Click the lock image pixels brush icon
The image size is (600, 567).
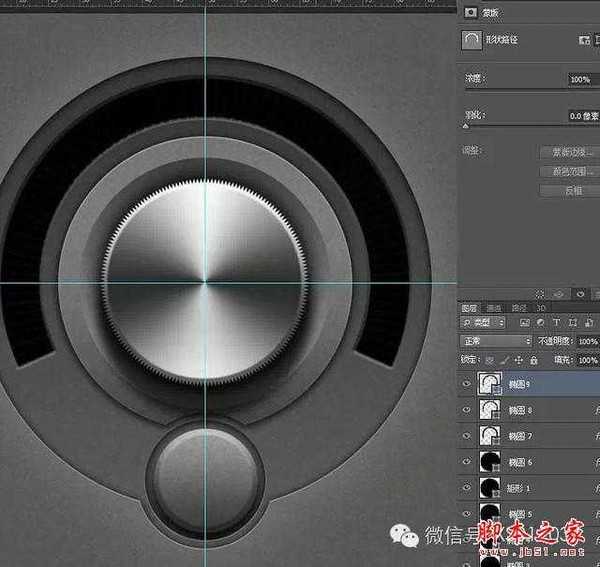tap(503, 358)
